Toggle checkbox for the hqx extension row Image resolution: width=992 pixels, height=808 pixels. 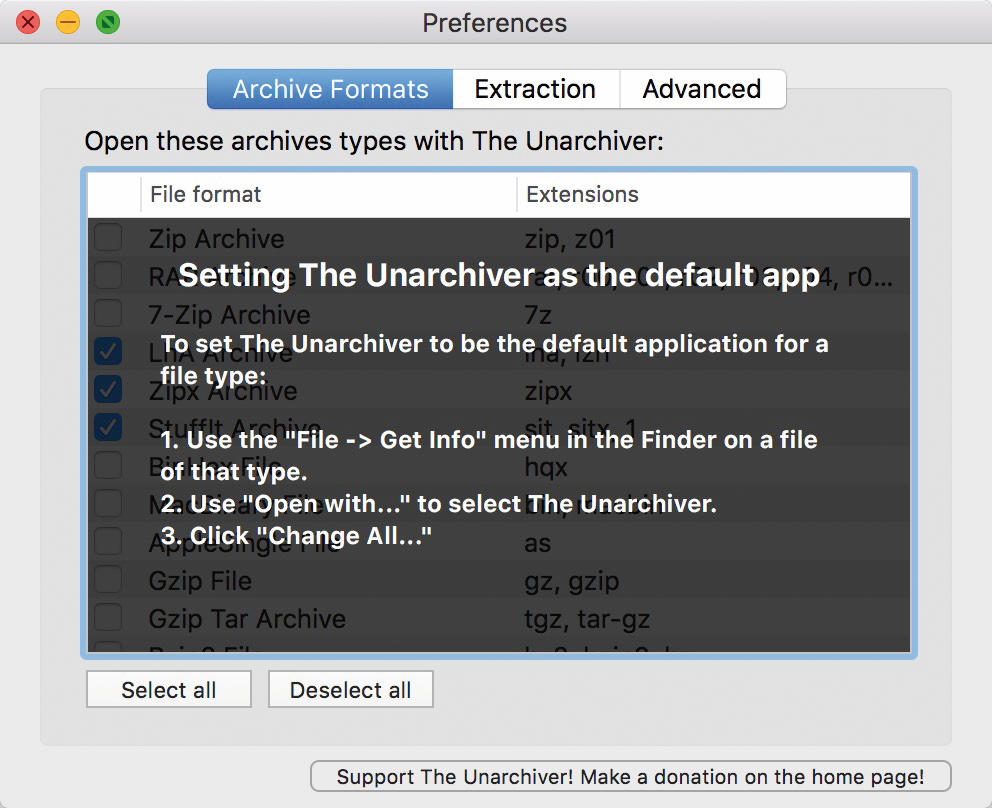coord(108,465)
